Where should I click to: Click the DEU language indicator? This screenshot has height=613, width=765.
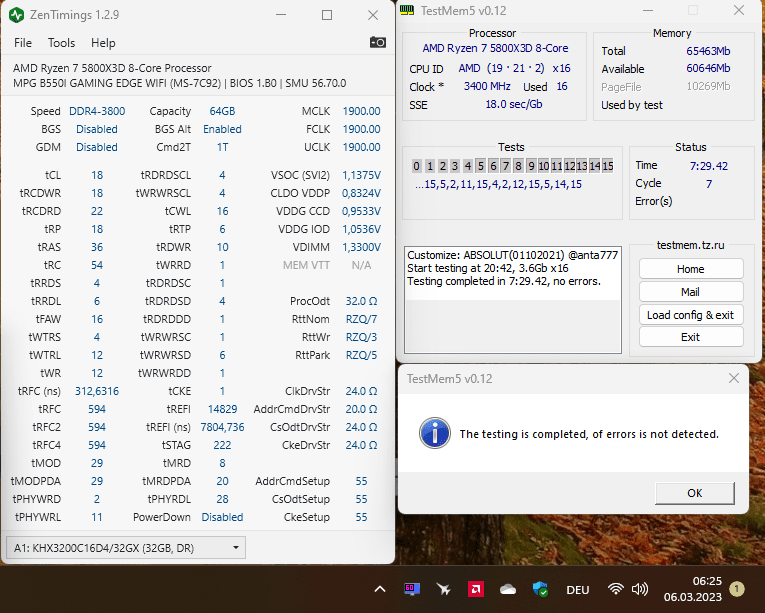tap(578, 590)
